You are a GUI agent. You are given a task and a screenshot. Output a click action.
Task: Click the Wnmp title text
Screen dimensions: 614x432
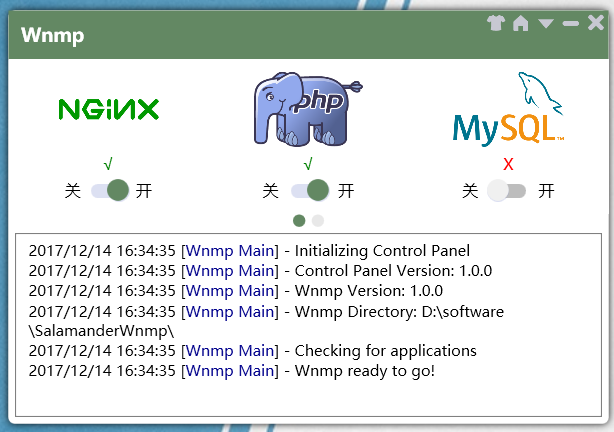pos(52,36)
